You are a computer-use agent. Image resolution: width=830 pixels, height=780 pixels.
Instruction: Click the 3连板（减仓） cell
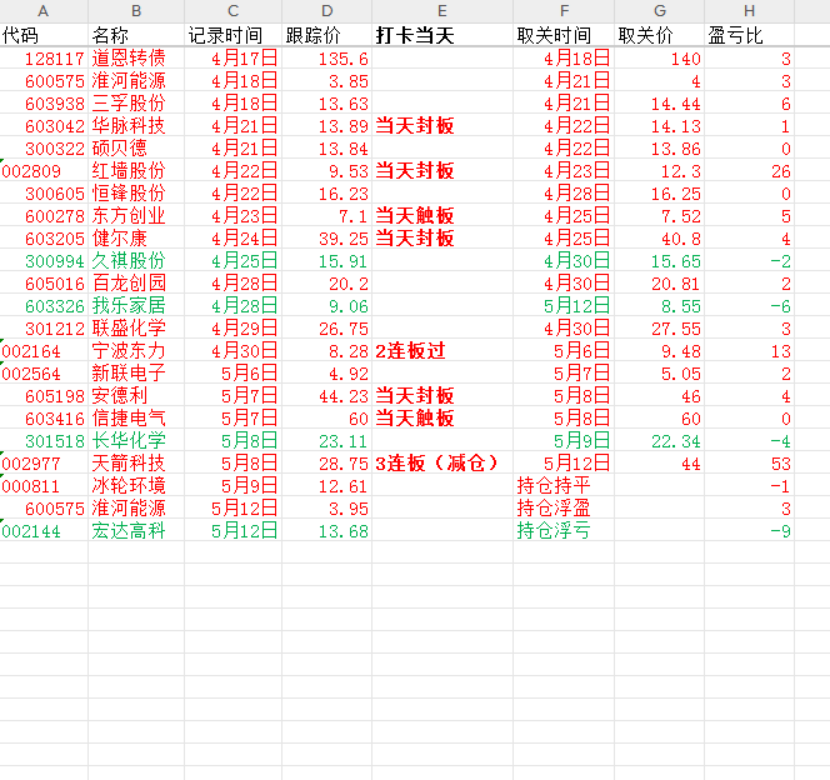(442, 463)
